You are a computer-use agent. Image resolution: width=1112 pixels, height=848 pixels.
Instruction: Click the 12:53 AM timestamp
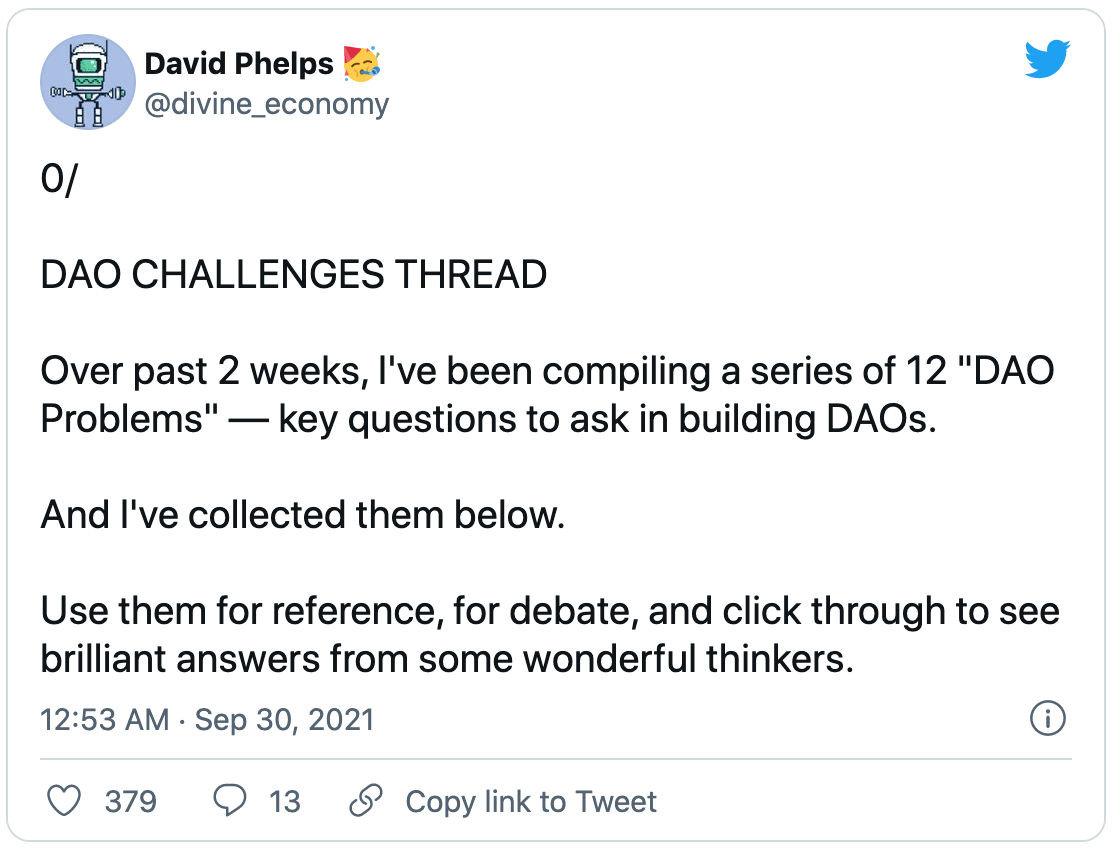tap(105, 720)
